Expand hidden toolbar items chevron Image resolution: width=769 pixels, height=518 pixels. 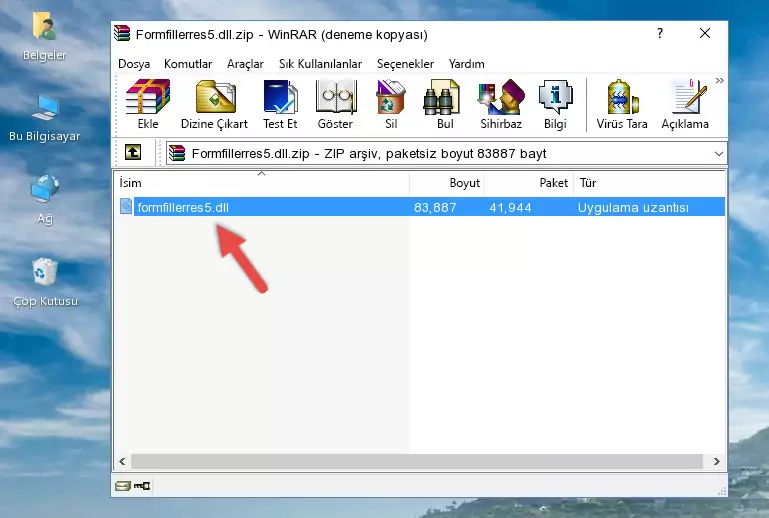click(719, 81)
